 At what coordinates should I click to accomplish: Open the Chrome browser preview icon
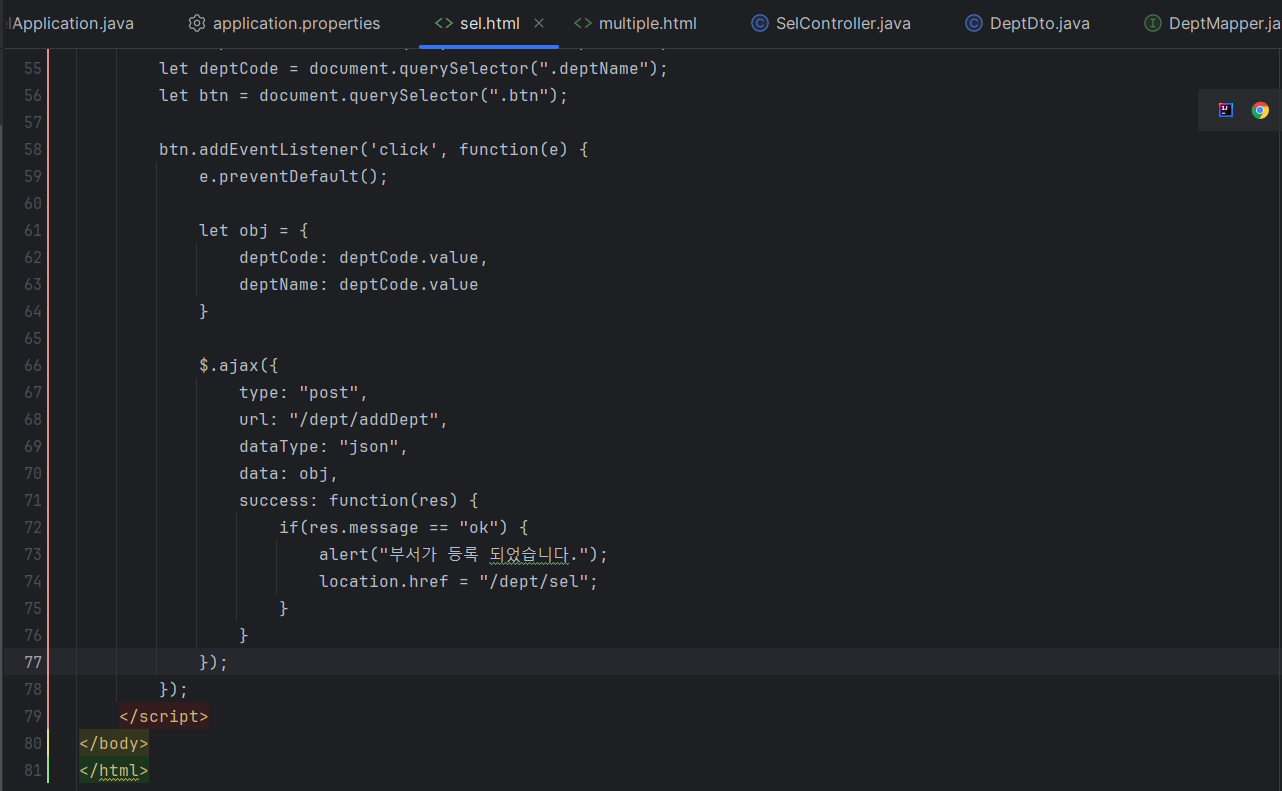tap(1260, 110)
